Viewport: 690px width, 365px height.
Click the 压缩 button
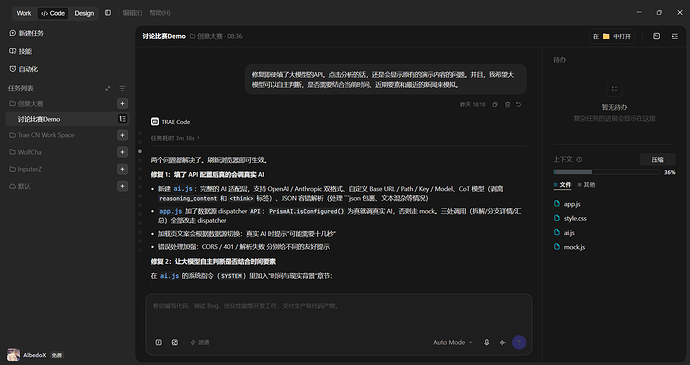click(x=657, y=159)
